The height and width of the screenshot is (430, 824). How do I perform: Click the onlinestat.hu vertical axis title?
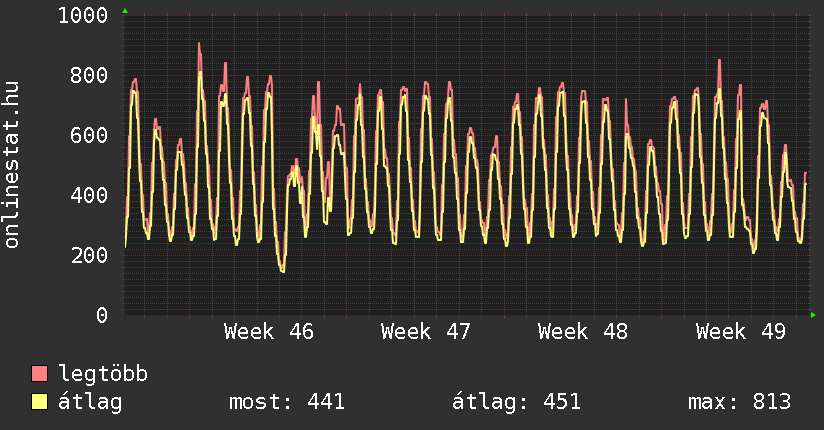click(x=12, y=165)
